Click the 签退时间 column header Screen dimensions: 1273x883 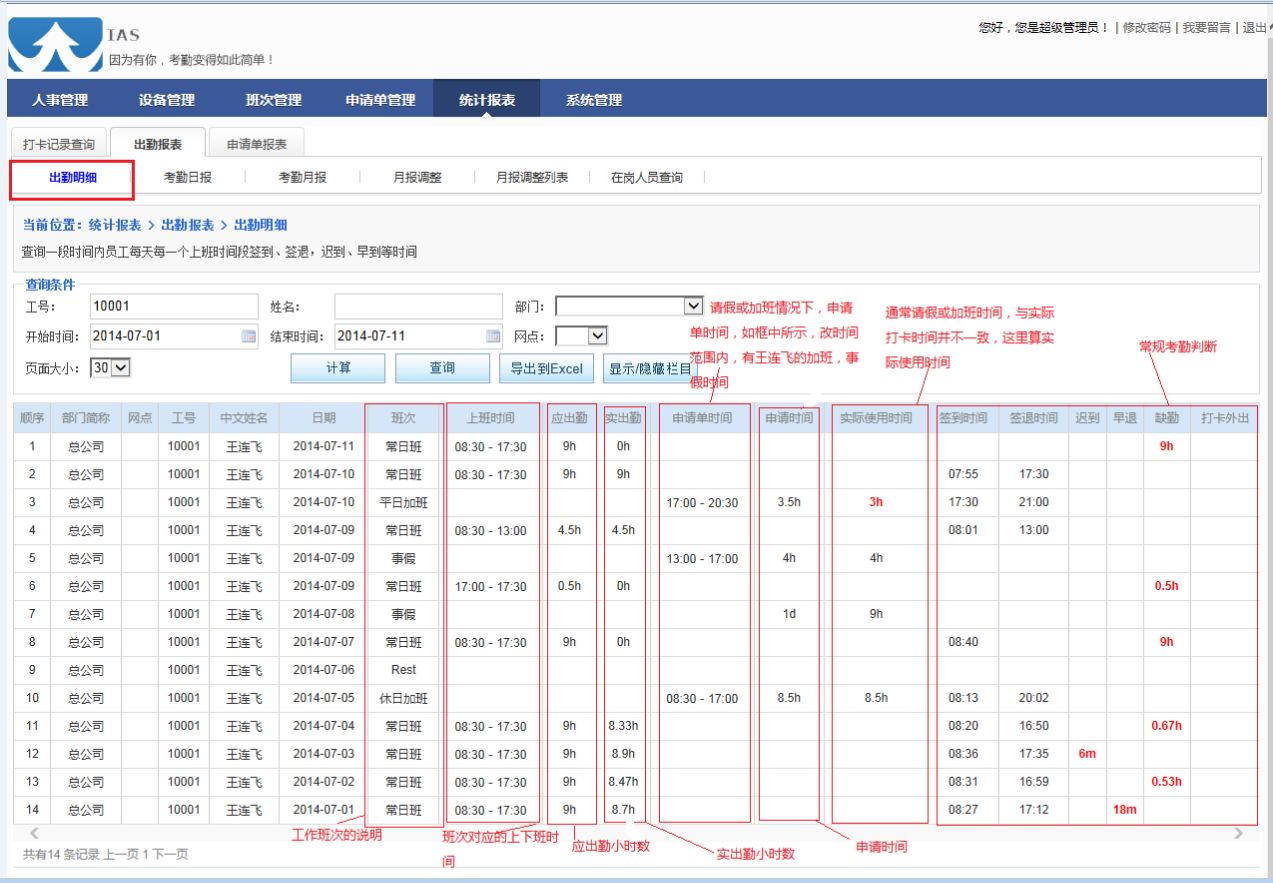coord(1033,418)
